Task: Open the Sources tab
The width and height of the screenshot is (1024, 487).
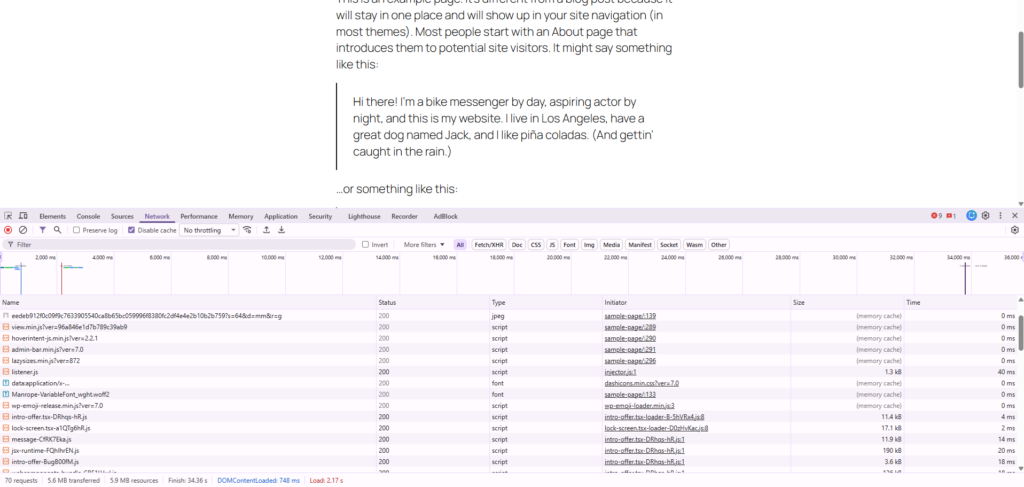Action: 122,216
